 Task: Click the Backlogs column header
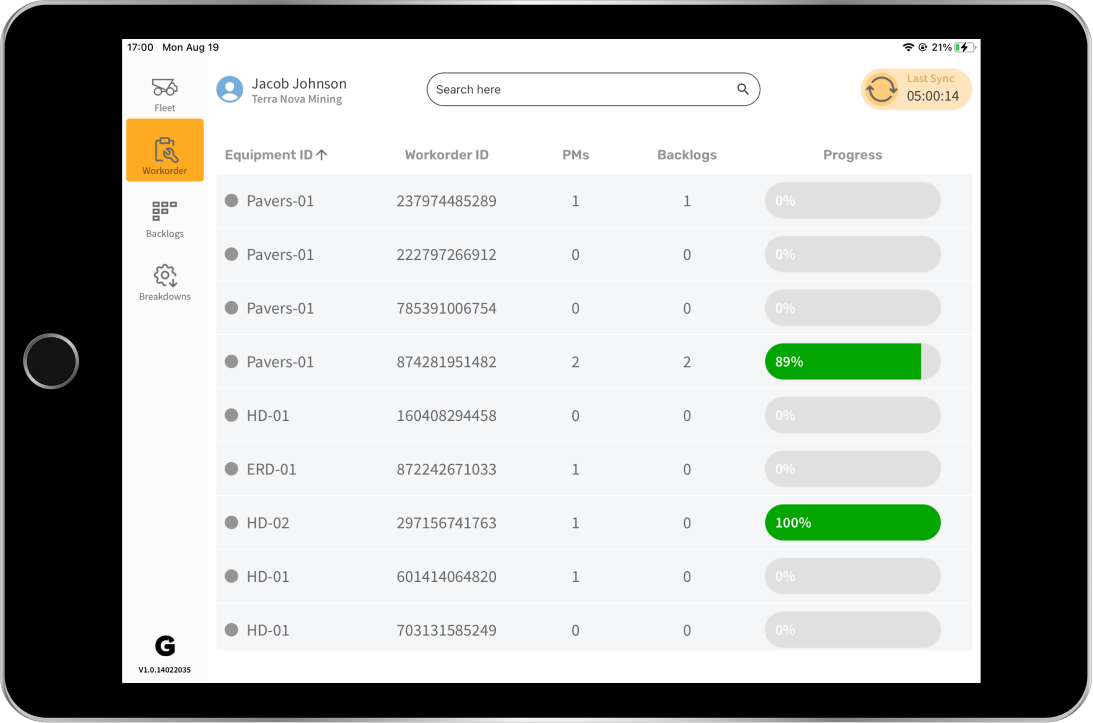pos(686,155)
